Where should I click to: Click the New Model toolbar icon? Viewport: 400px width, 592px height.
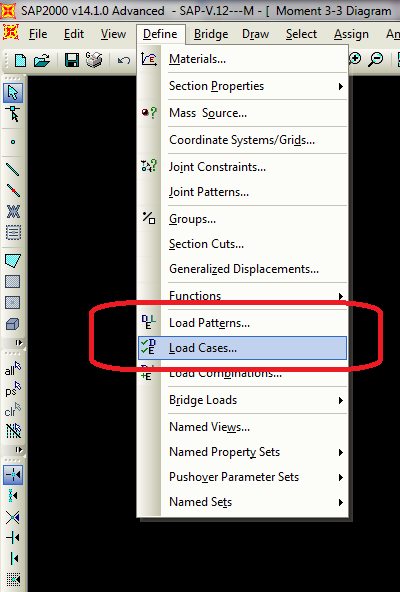tap(20, 60)
